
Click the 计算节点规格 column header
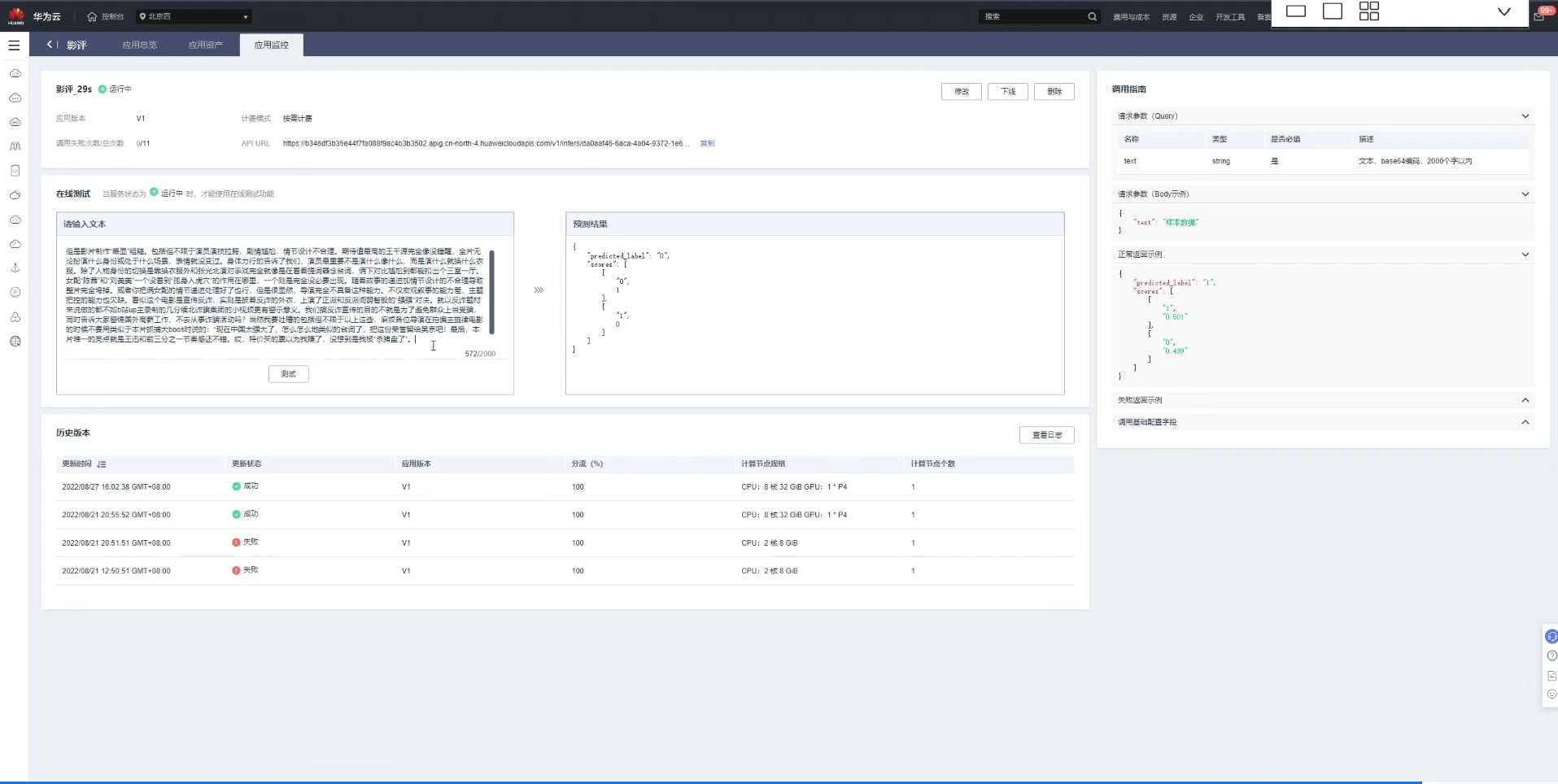[763, 464]
